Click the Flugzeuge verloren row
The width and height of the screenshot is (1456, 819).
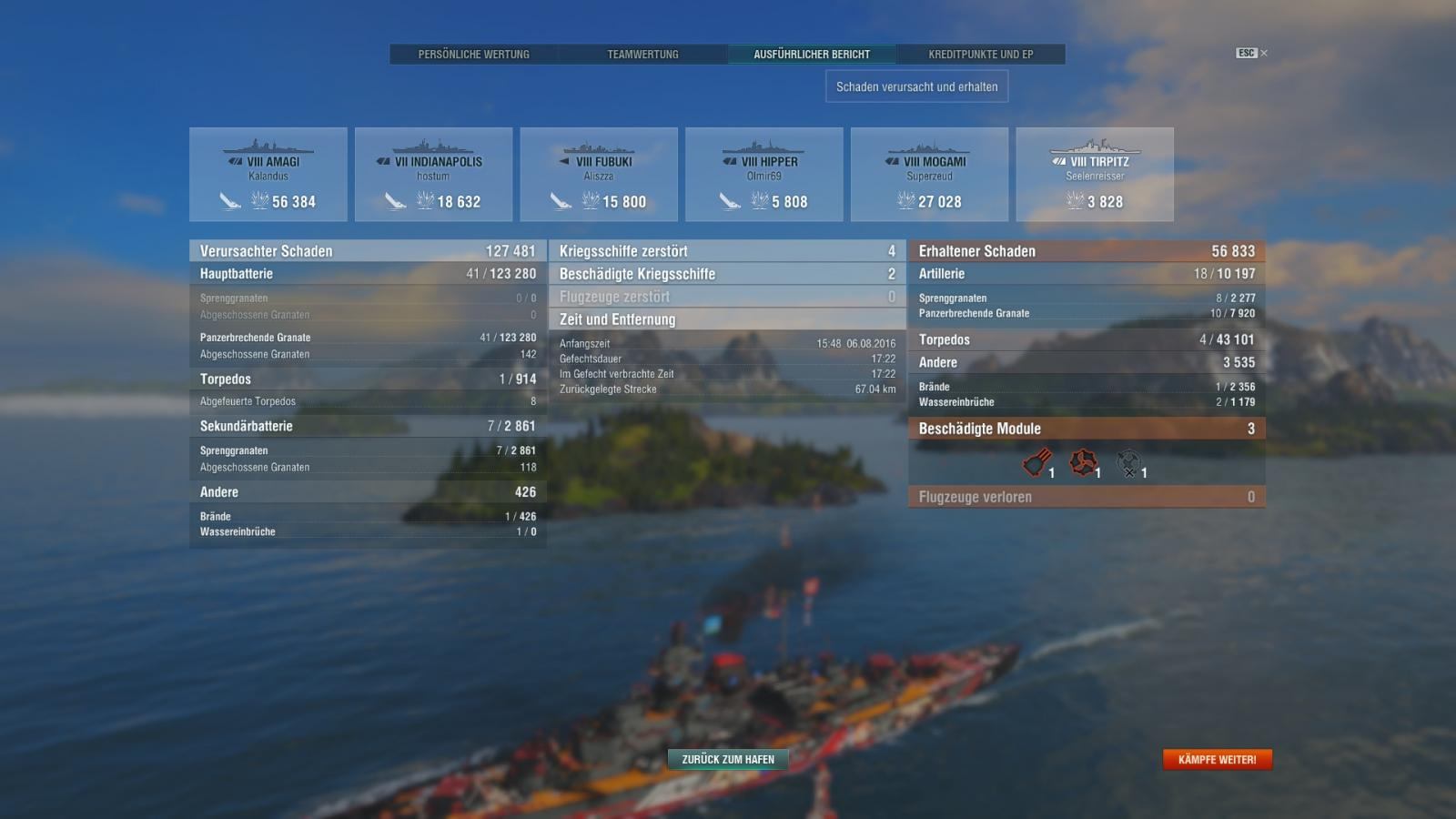(1087, 497)
